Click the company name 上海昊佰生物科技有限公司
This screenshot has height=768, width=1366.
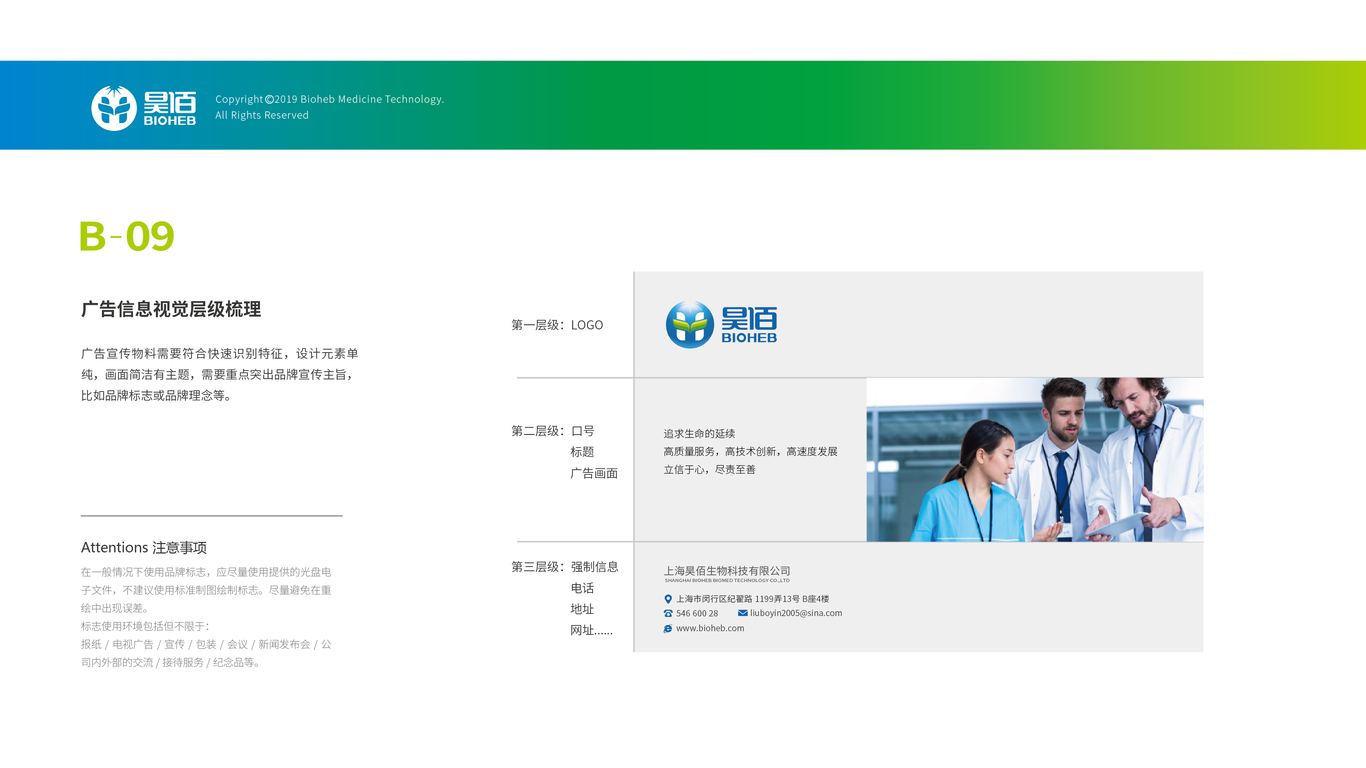click(x=727, y=571)
